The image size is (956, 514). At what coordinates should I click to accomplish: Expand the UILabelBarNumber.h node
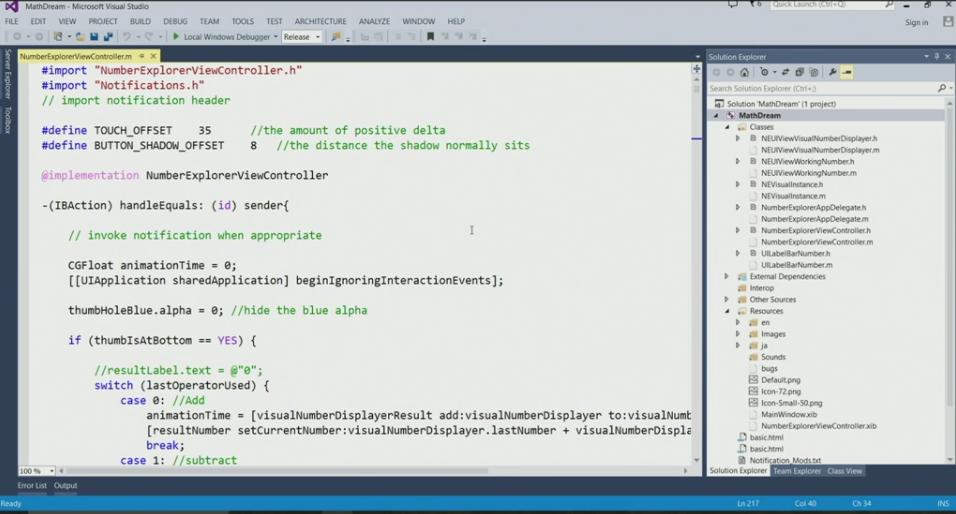(738, 253)
